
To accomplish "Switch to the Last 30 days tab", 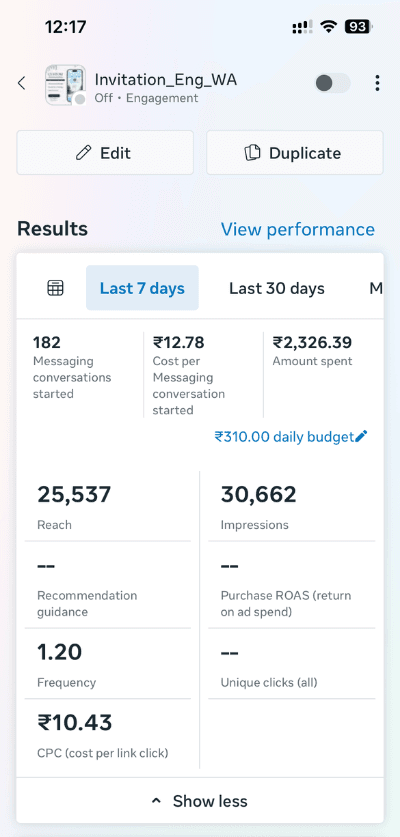I will (277, 288).
